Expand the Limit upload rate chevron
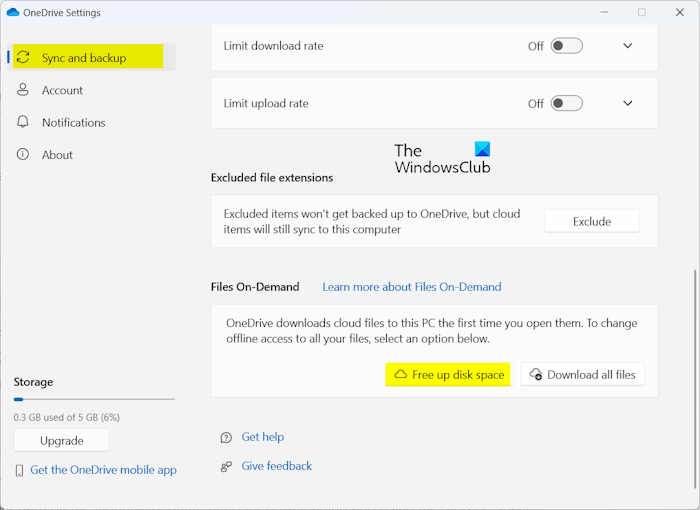This screenshot has width=700, height=510. [628, 103]
